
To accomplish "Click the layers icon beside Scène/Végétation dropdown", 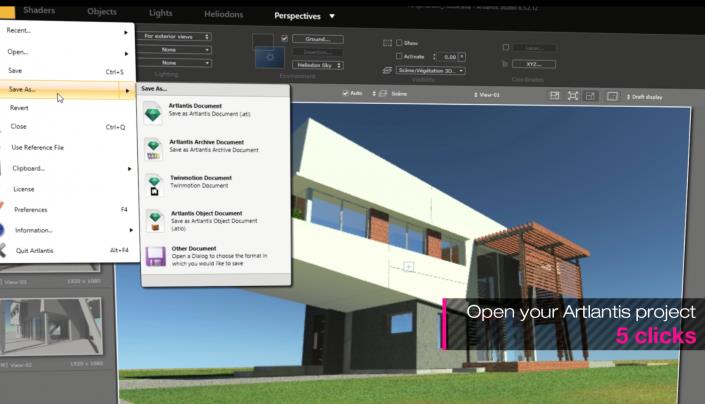I will (387, 70).
